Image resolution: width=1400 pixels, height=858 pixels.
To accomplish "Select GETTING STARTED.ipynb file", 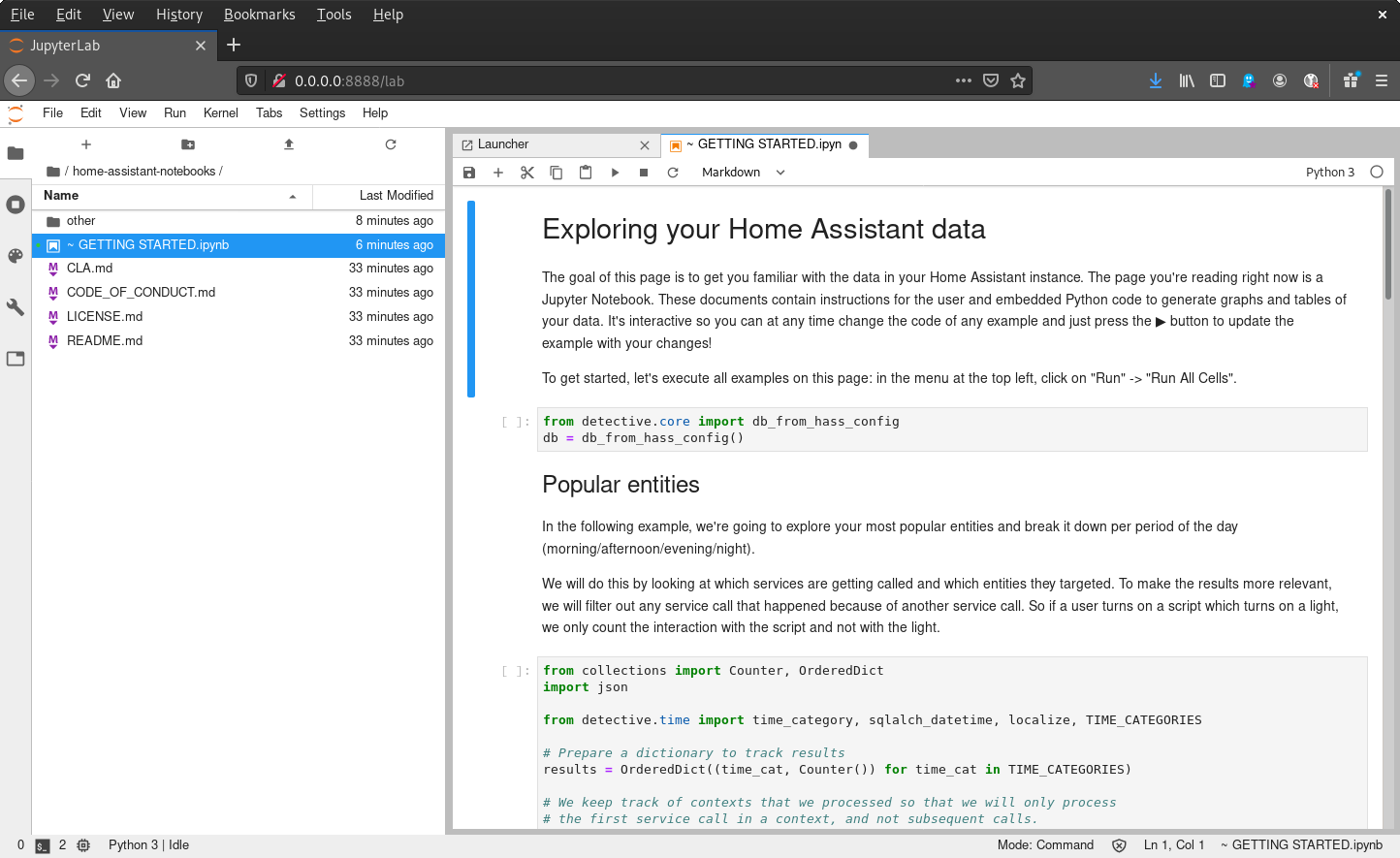I will click(239, 245).
